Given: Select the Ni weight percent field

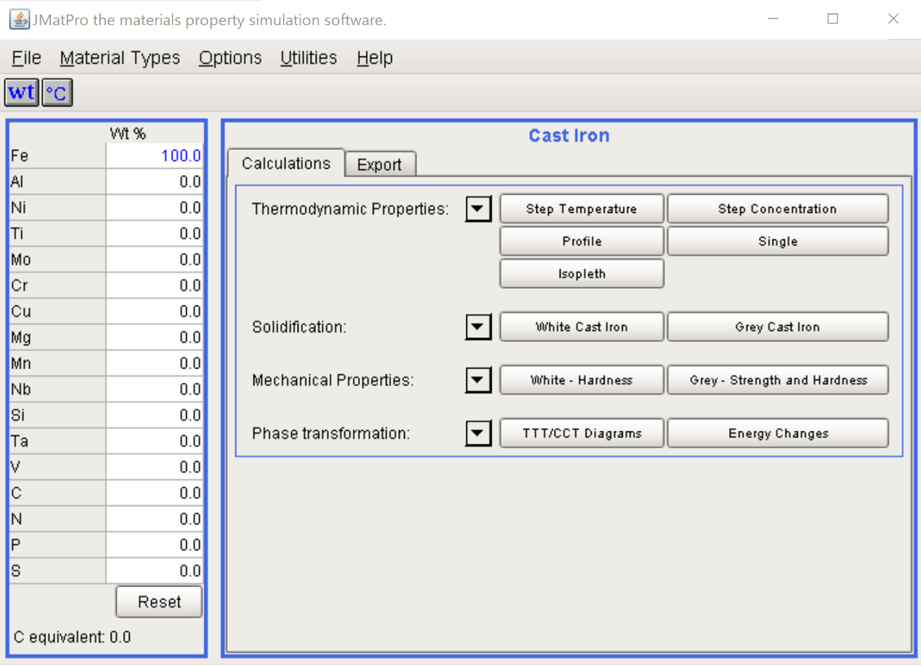Looking at the screenshot, I should pos(154,207).
